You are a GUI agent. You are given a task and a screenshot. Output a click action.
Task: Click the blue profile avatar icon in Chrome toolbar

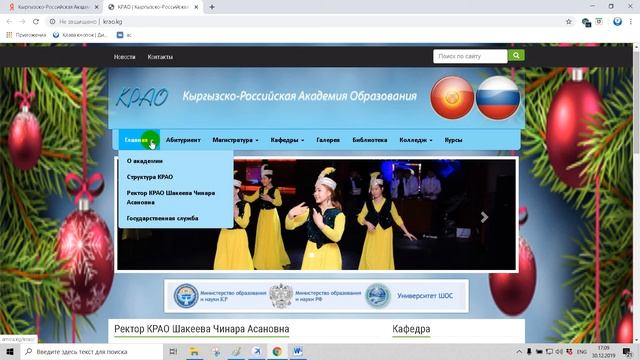[x=617, y=22]
